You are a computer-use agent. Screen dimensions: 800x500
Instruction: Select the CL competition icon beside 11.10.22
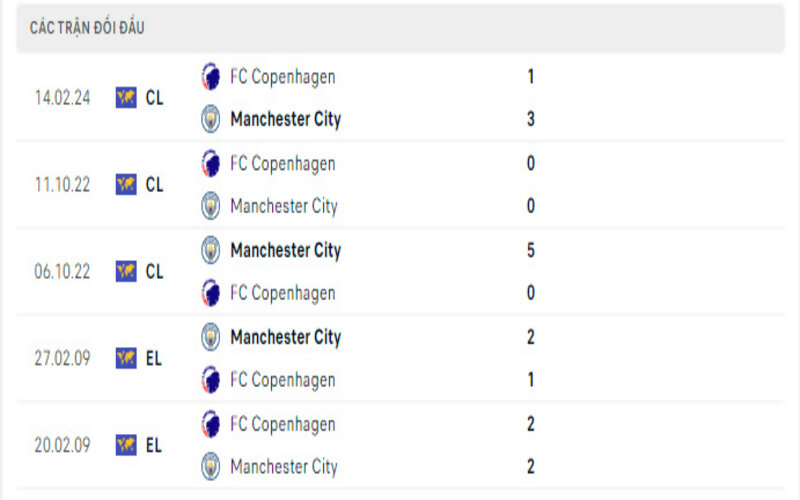click(126, 185)
